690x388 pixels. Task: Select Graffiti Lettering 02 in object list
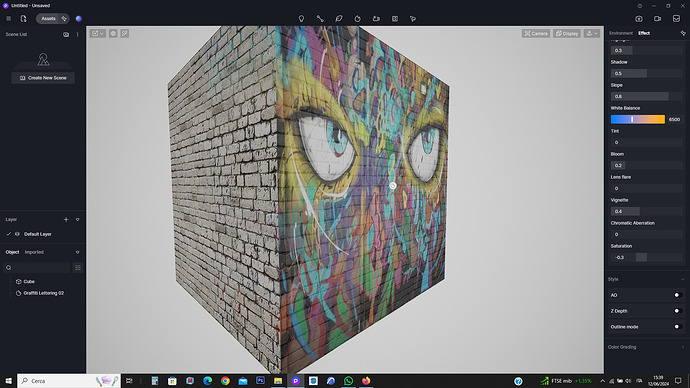coord(44,293)
